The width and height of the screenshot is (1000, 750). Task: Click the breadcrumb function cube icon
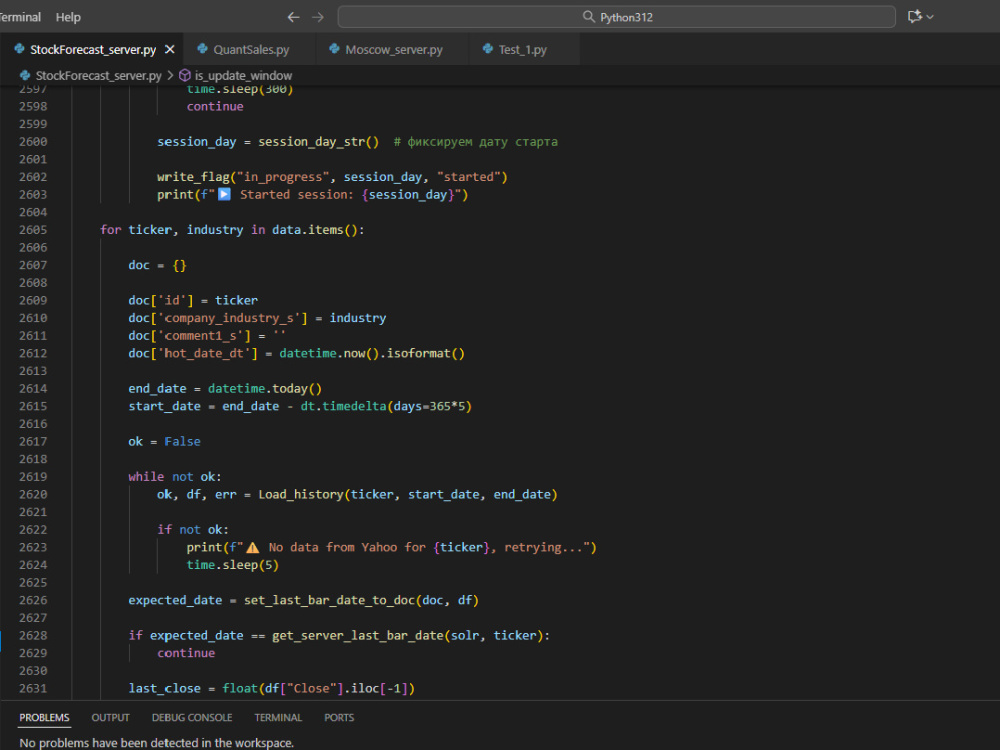[185, 75]
